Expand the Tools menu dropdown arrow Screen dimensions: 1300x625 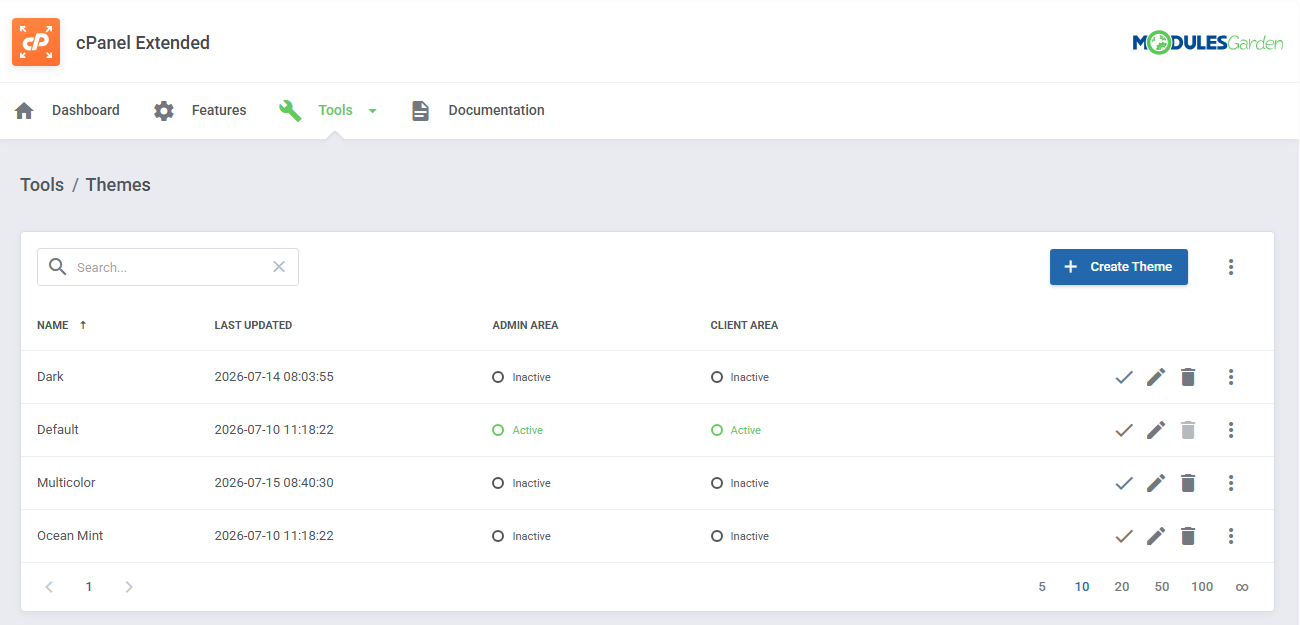(372, 111)
